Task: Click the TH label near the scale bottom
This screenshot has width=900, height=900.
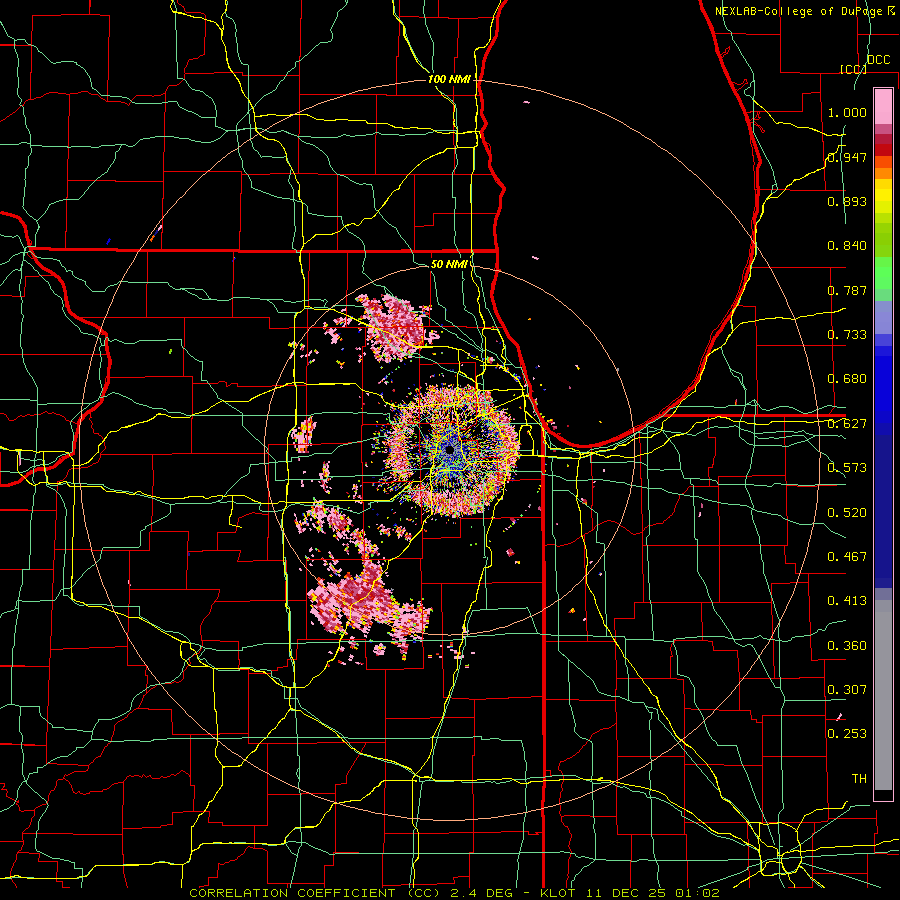Action: [x=859, y=779]
